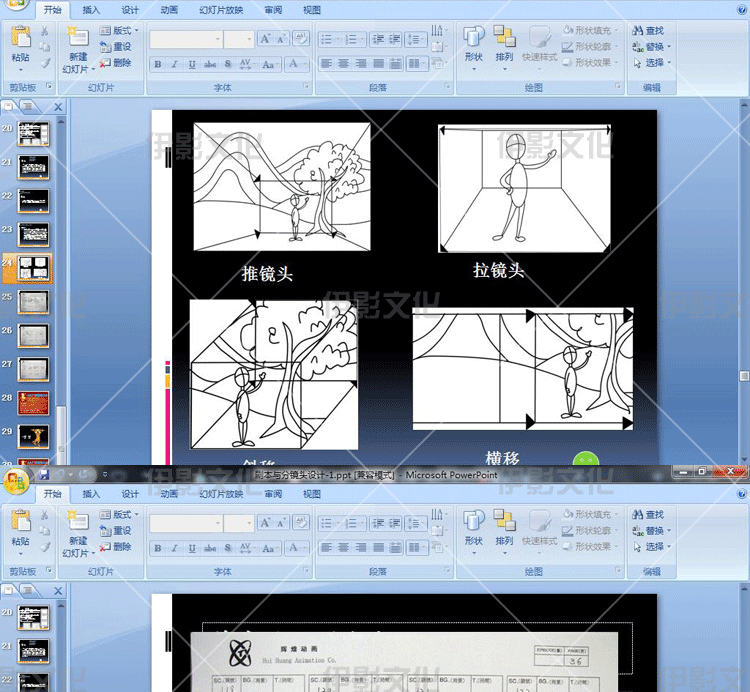Switch to Insert (插入) tab in upper window

pos(91,10)
